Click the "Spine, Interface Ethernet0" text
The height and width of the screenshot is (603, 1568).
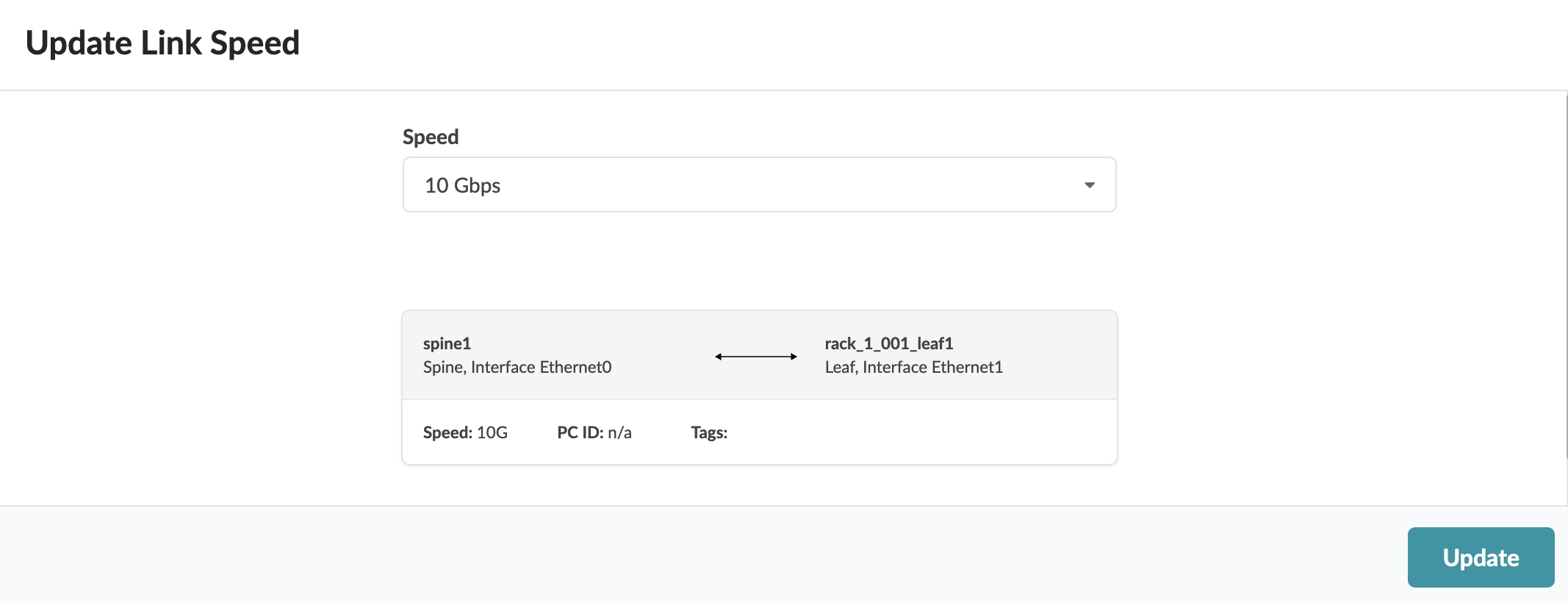pyautogui.click(x=517, y=367)
